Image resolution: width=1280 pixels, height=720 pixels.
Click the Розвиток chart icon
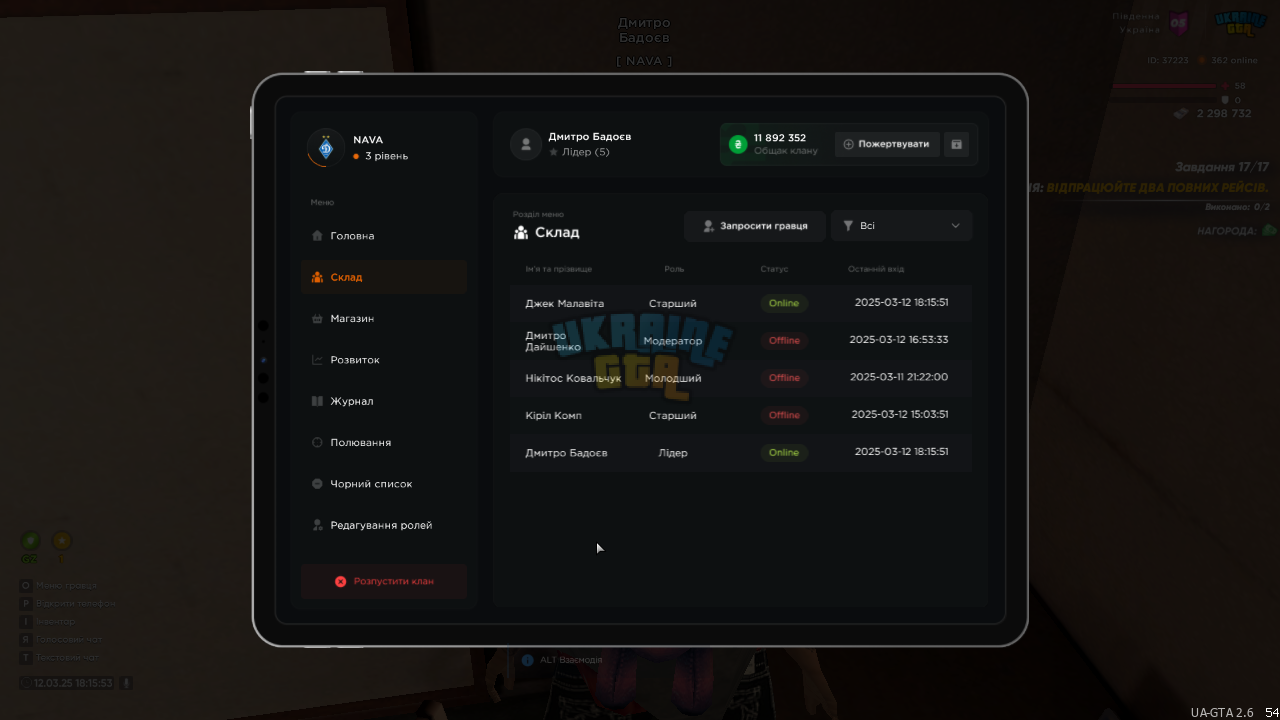coord(317,360)
